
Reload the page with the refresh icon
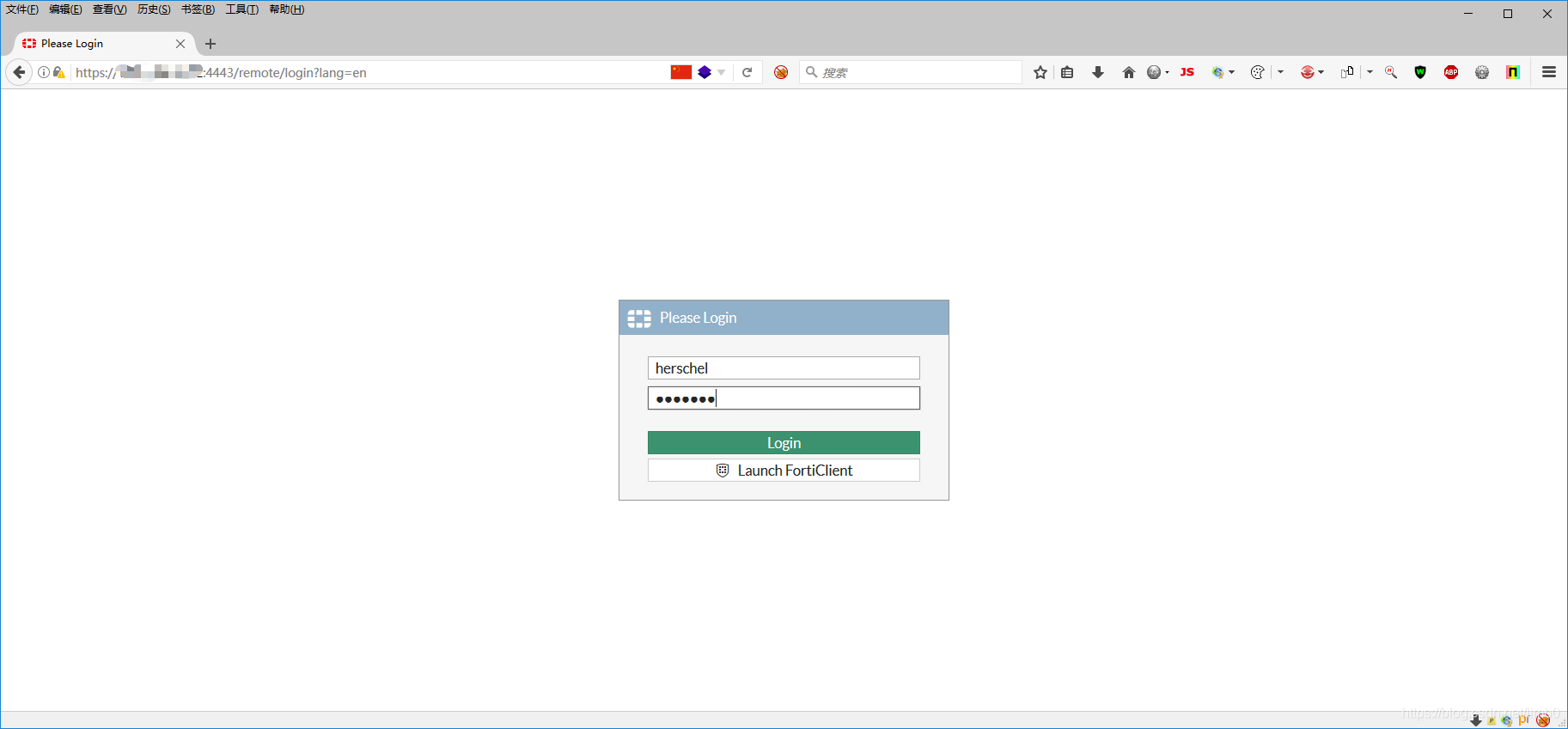point(747,72)
